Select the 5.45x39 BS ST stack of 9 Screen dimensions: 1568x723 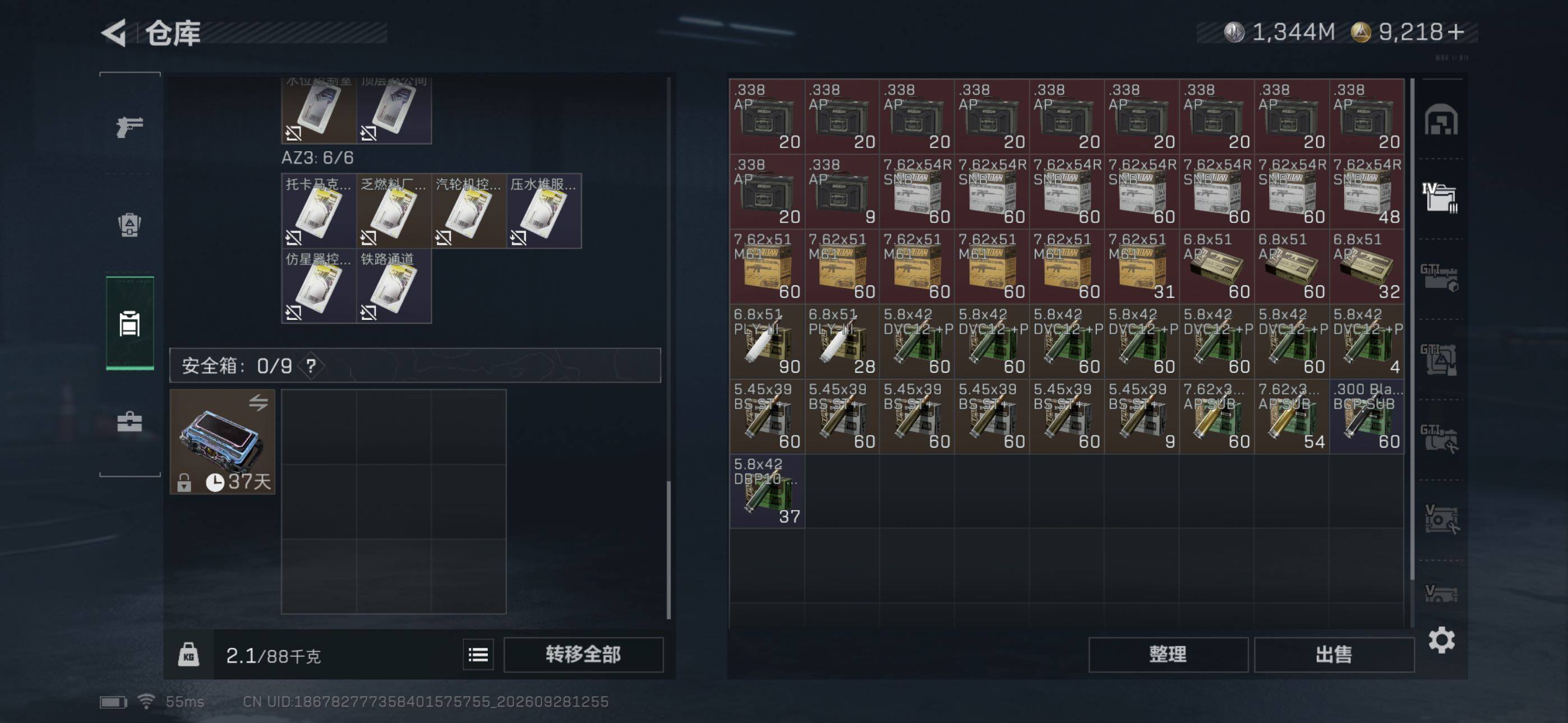pos(1142,416)
